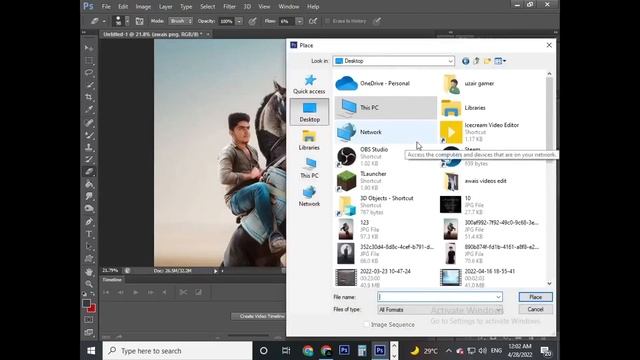Create a new folder in Place dialog
Image resolution: width=640 pixels, height=360 pixels.
(487, 61)
